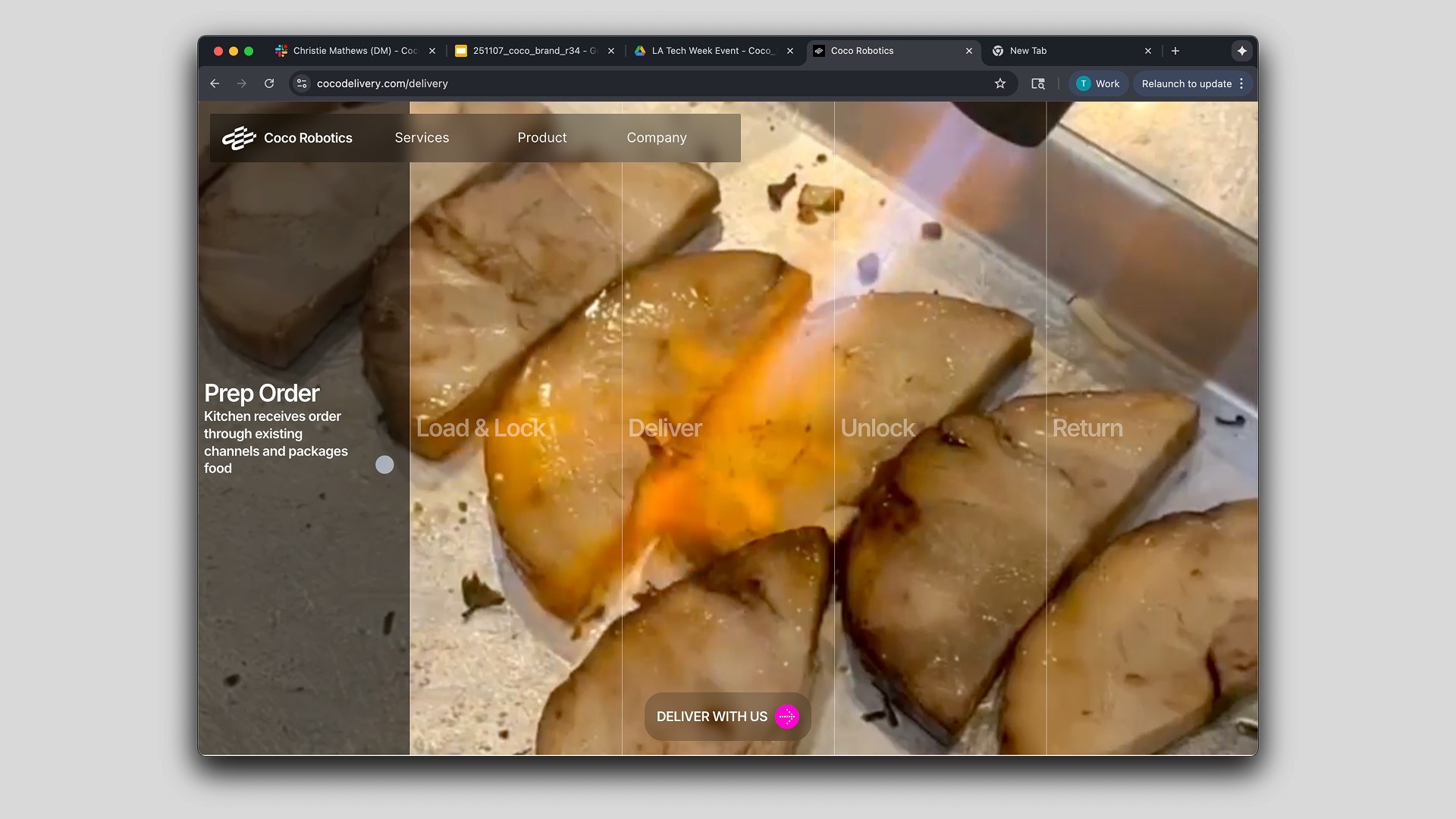Open the Company navigation menu
Screen dimensions: 1456x819
[656, 138]
